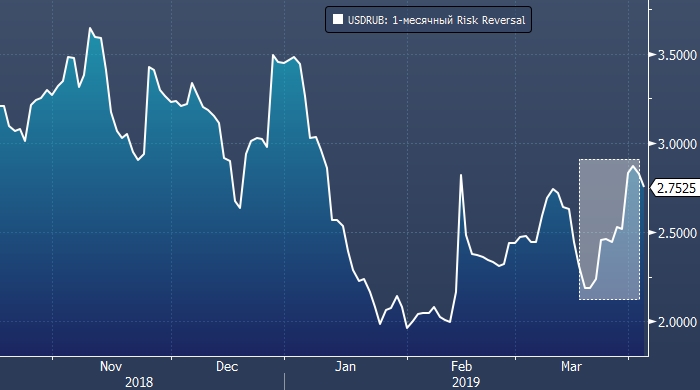The width and height of the screenshot is (700, 390).
Task: Click the current value label 2.7525
Action: [676, 188]
